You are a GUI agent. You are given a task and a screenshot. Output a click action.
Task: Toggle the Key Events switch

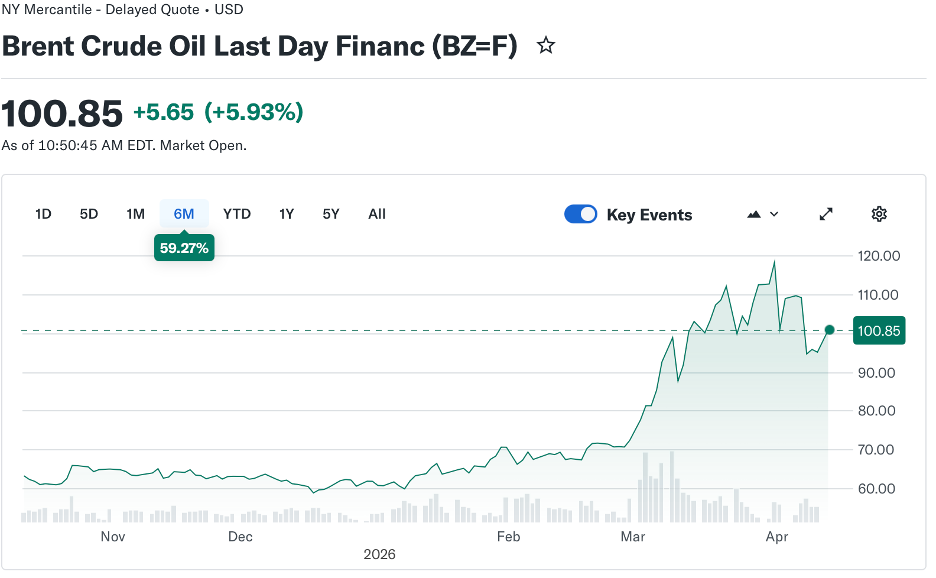coord(581,214)
